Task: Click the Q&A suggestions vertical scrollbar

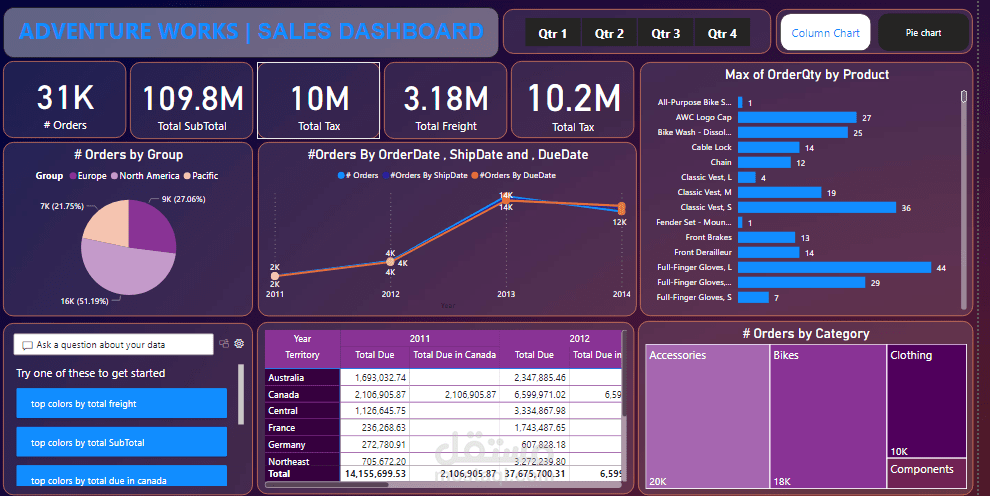Action: coord(241,394)
